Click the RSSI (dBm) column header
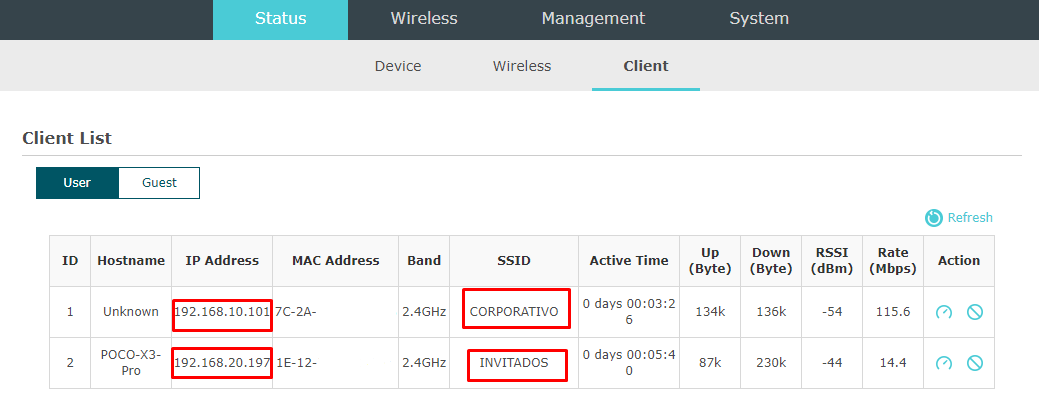Viewport: 1039px width, 399px height. 832,261
